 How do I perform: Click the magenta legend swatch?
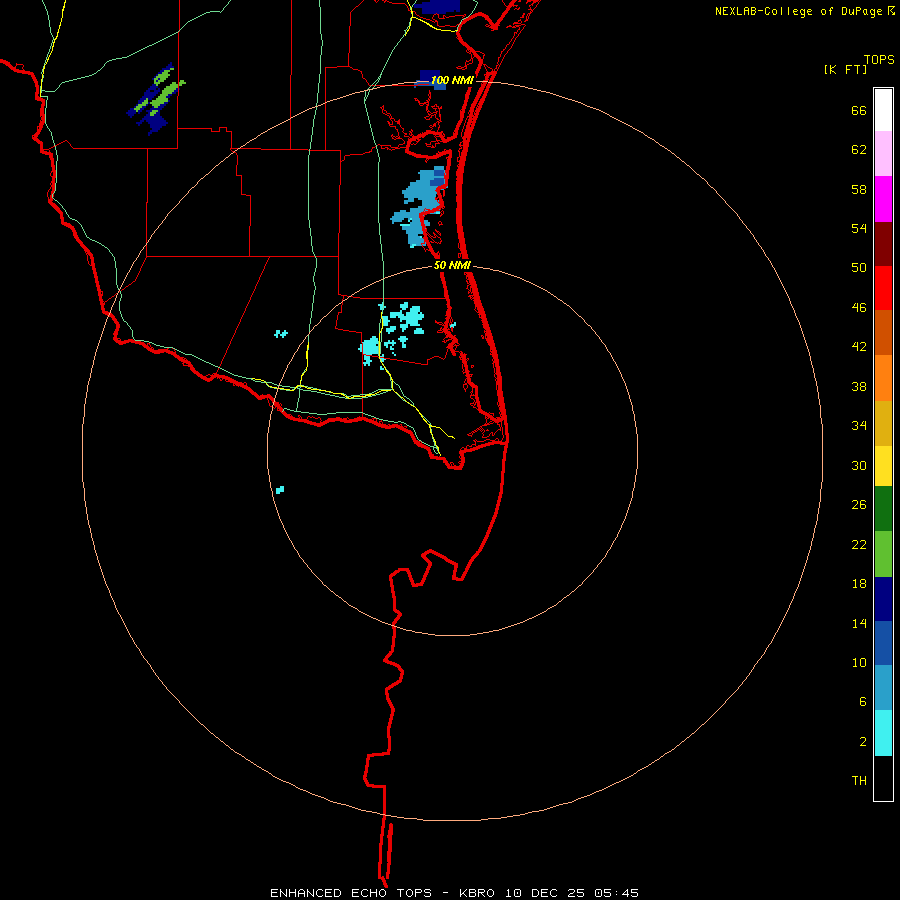883,199
